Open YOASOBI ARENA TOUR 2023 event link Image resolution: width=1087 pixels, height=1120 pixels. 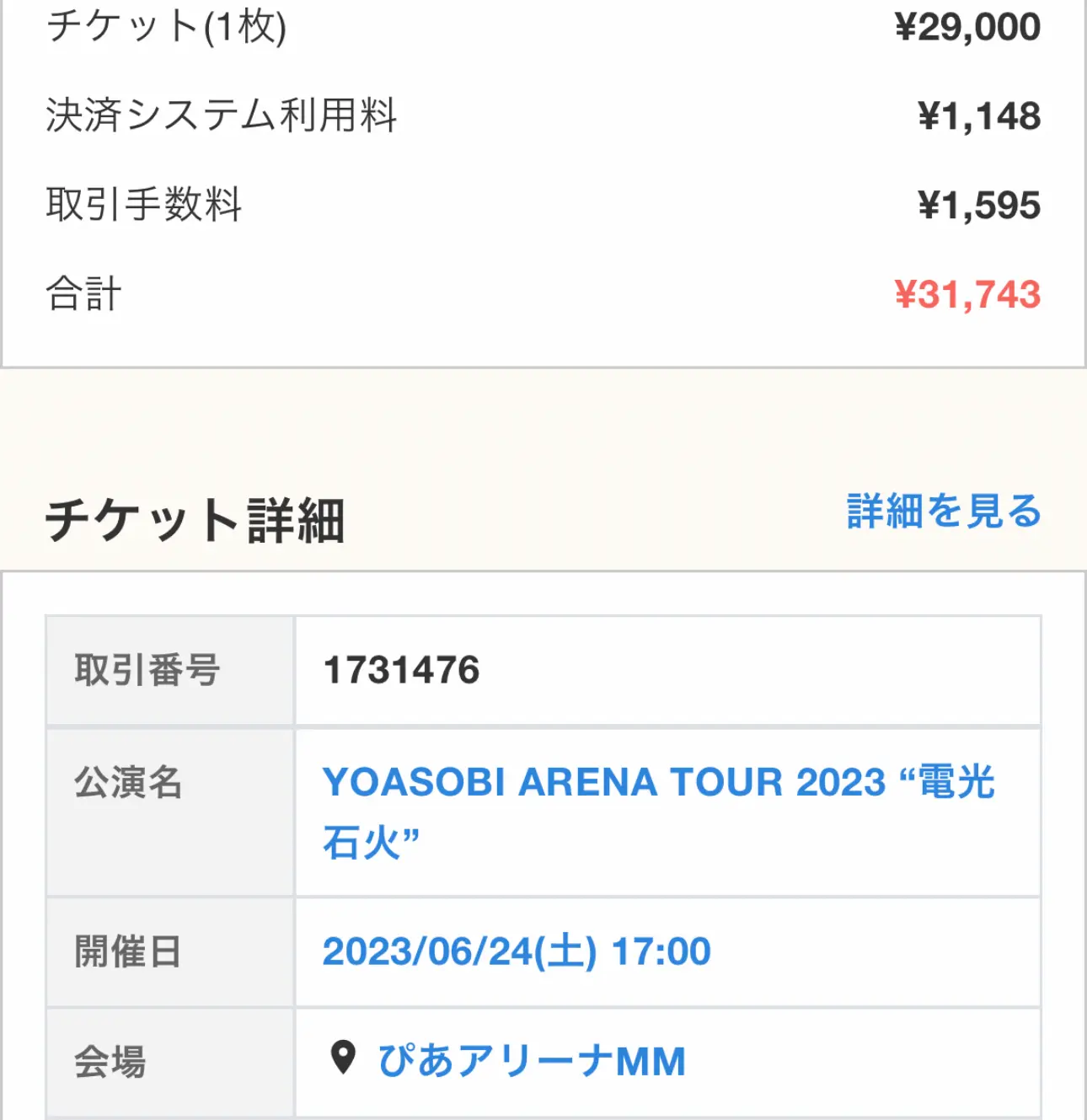[x=658, y=812]
